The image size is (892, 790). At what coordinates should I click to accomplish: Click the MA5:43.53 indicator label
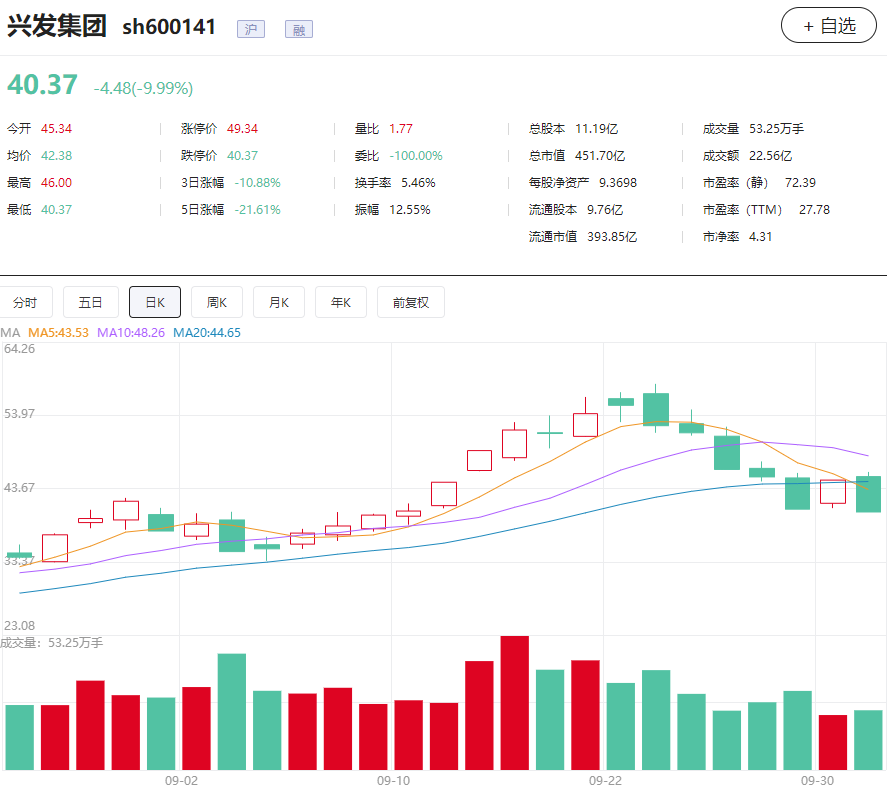59,333
